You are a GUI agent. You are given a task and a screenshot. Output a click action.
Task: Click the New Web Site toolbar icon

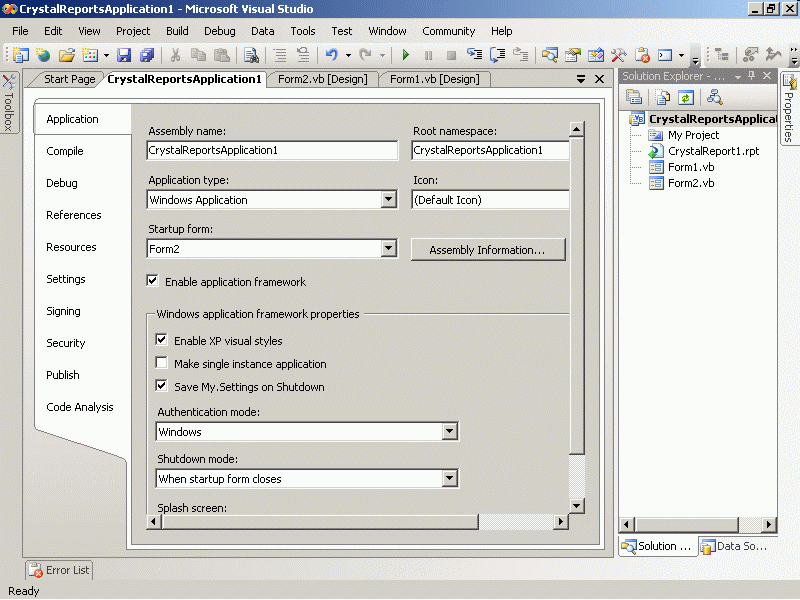(x=43, y=55)
